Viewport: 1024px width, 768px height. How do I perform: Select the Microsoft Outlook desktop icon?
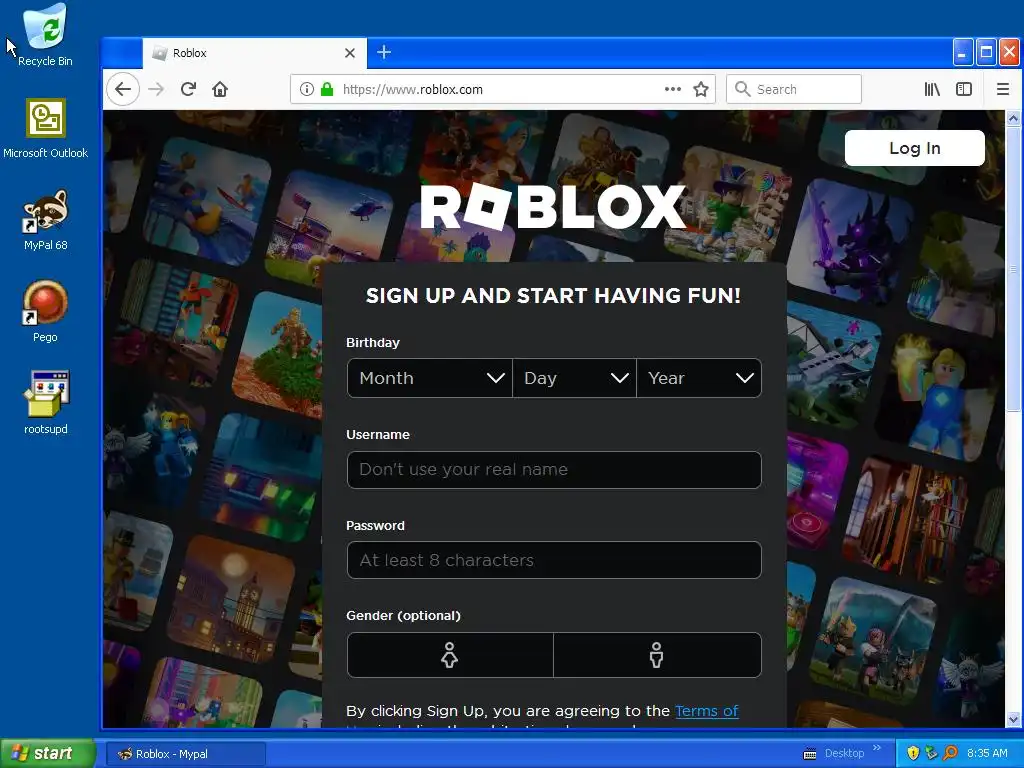[x=45, y=128]
